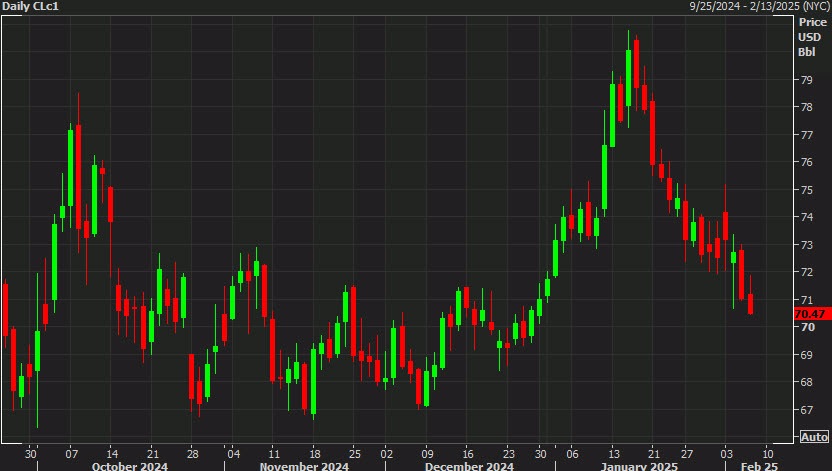Click the 18 date tick in November
Viewport: 832px width, 471px height.
click(x=315, y=454)
